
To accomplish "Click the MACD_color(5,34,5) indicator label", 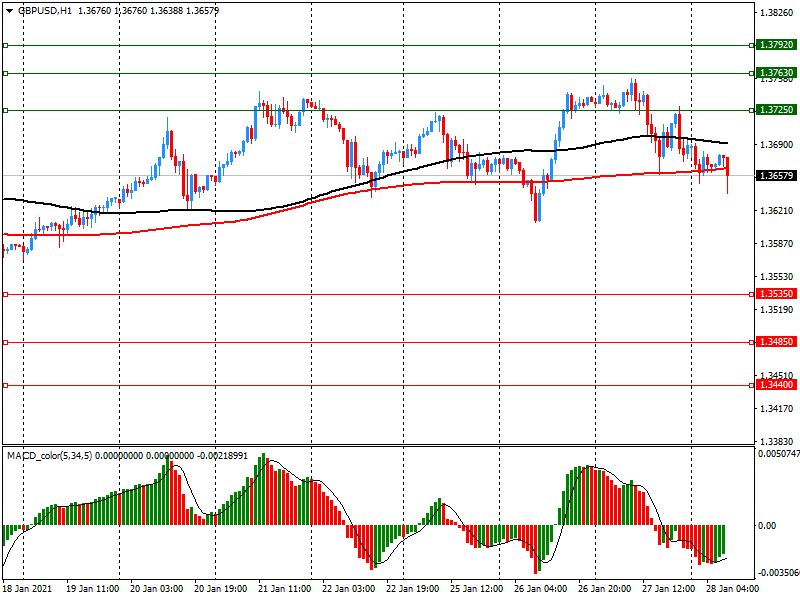I will pyautogui.click(x=50, y=455).
